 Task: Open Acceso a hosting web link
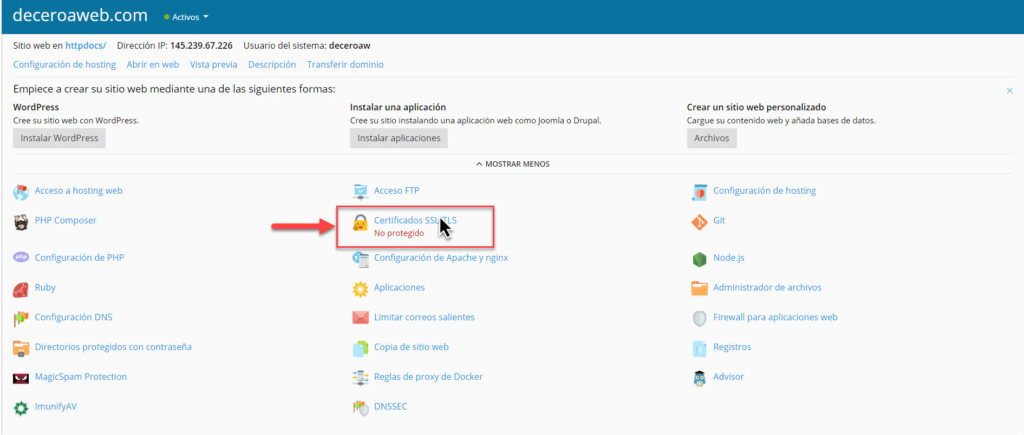[x=78, y=191]
